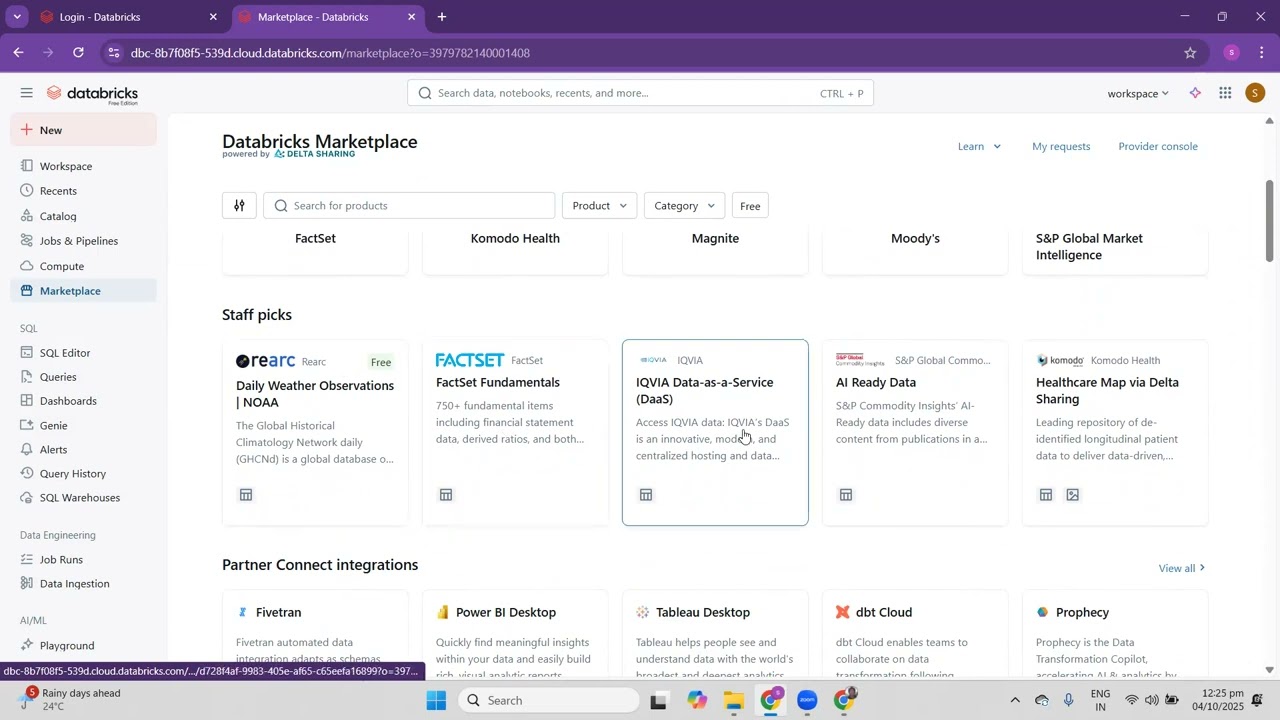
Task: Click the table icon on FactSet Fundamentals card
Action: tap(446, 494)
